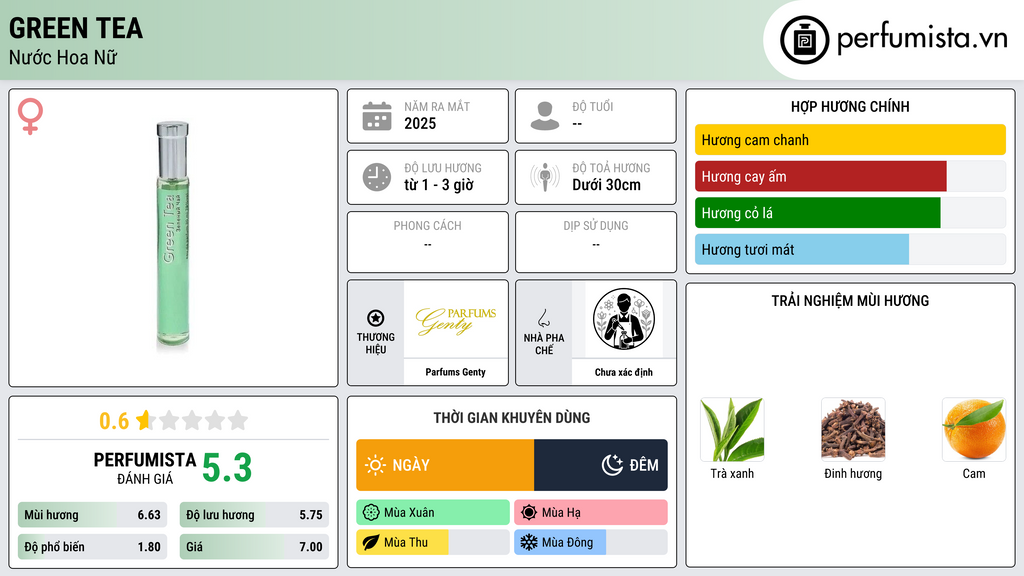Select the Trà xanh note image
The width and height of the screenshot is (1024, 576).
tap(732, 429)
